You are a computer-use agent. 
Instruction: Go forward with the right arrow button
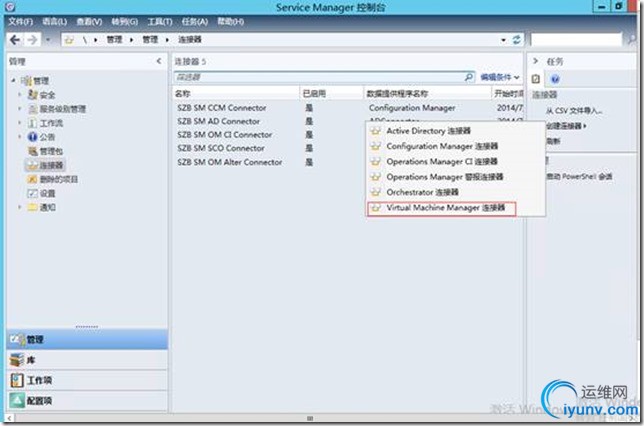[x=32, y=40]
